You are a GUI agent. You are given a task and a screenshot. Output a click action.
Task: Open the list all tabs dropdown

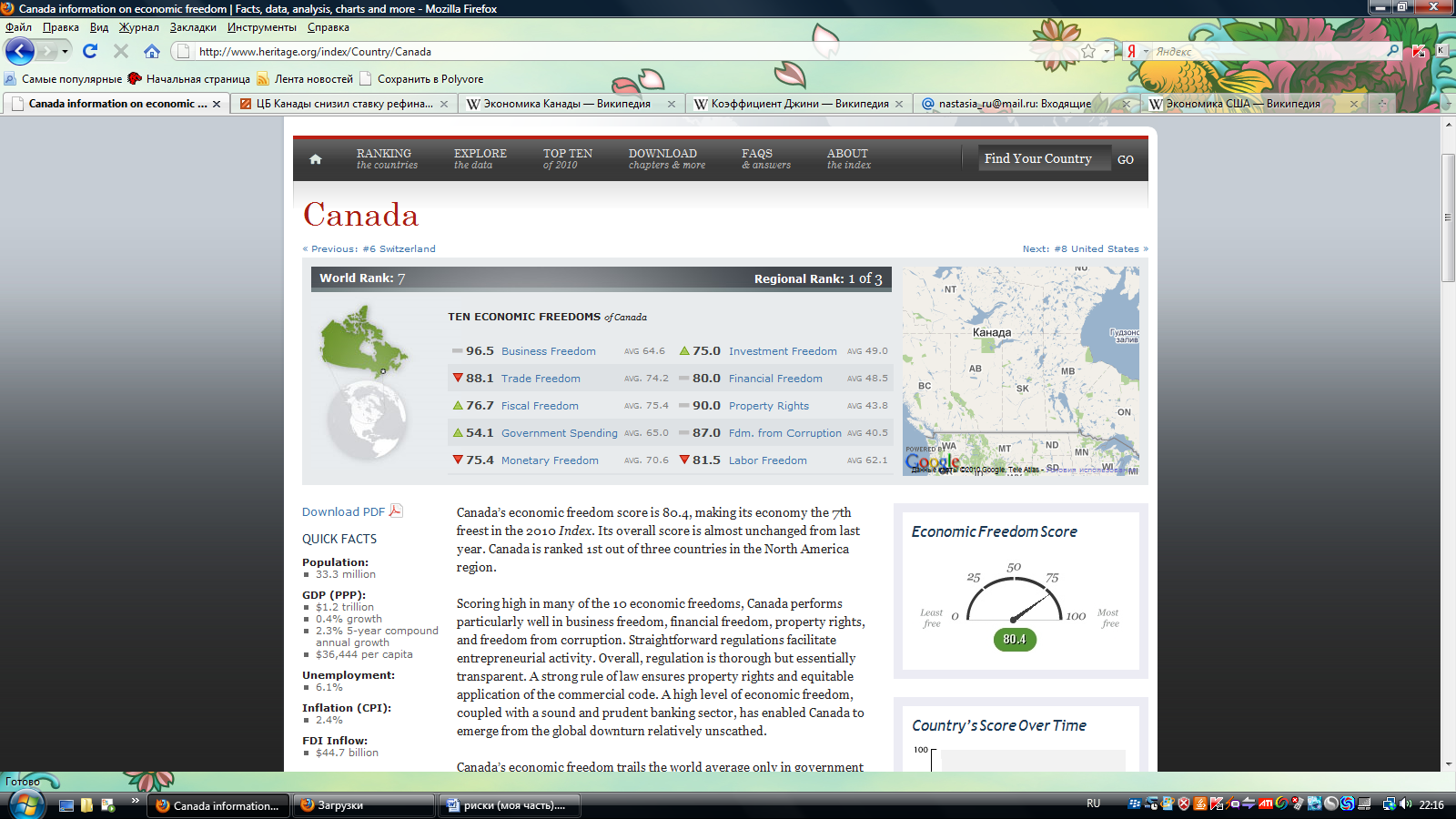(x=1447, y=104)
